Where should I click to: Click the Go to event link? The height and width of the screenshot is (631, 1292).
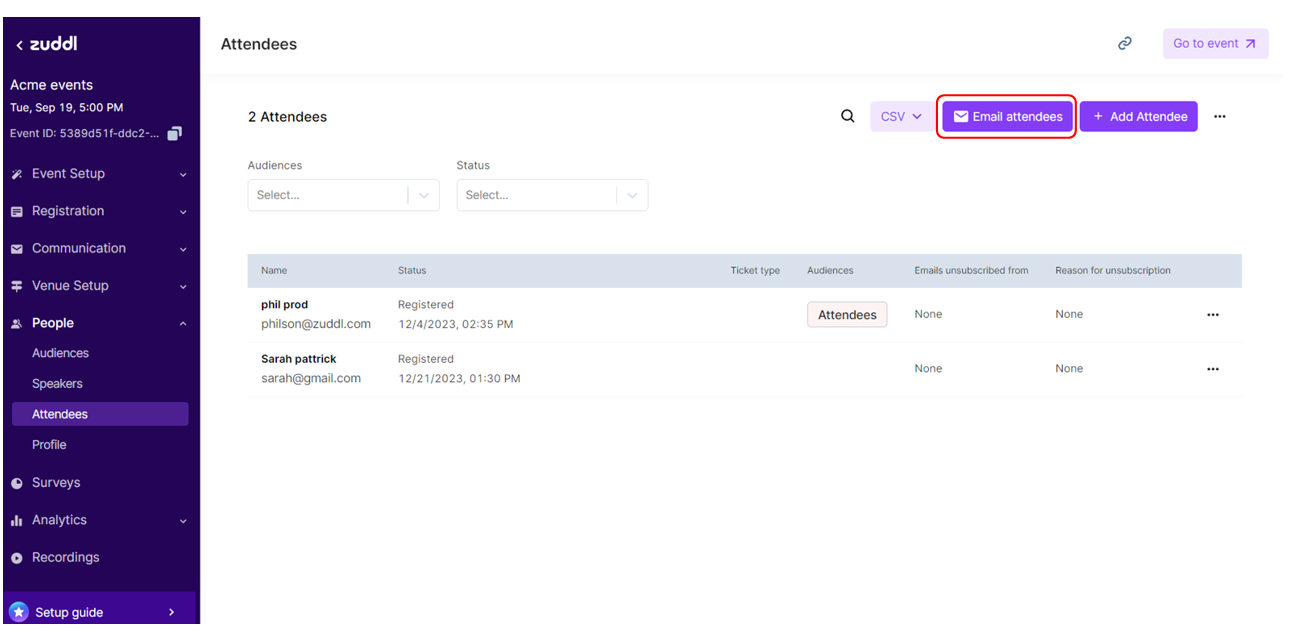(x=1215, y=43)
